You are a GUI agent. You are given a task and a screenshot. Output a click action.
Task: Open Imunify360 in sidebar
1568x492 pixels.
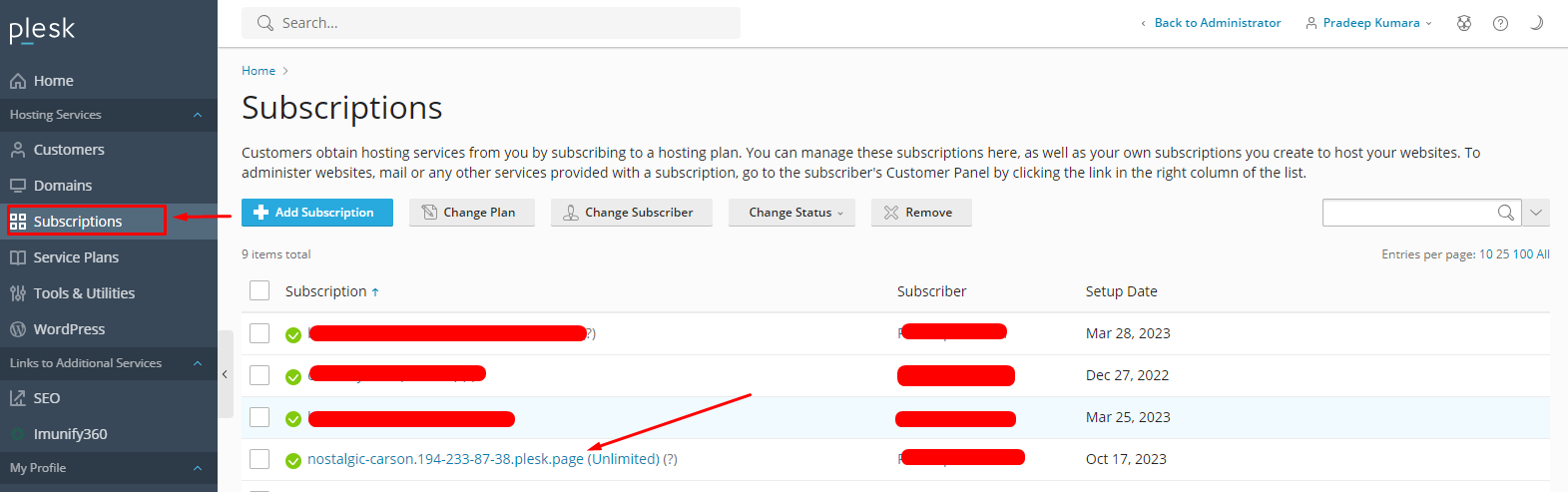[70, 434]
